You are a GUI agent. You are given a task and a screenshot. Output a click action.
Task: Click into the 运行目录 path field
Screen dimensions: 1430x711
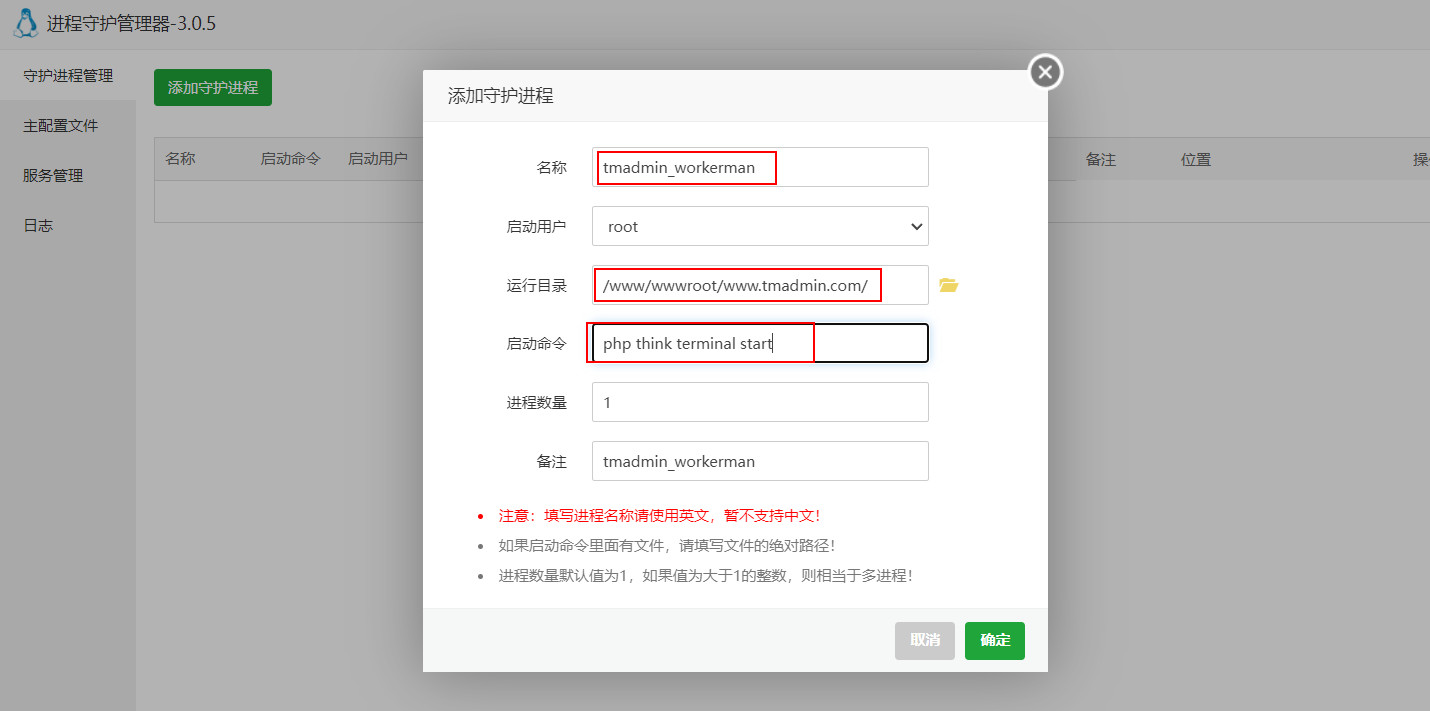click(x=760, y=285)
